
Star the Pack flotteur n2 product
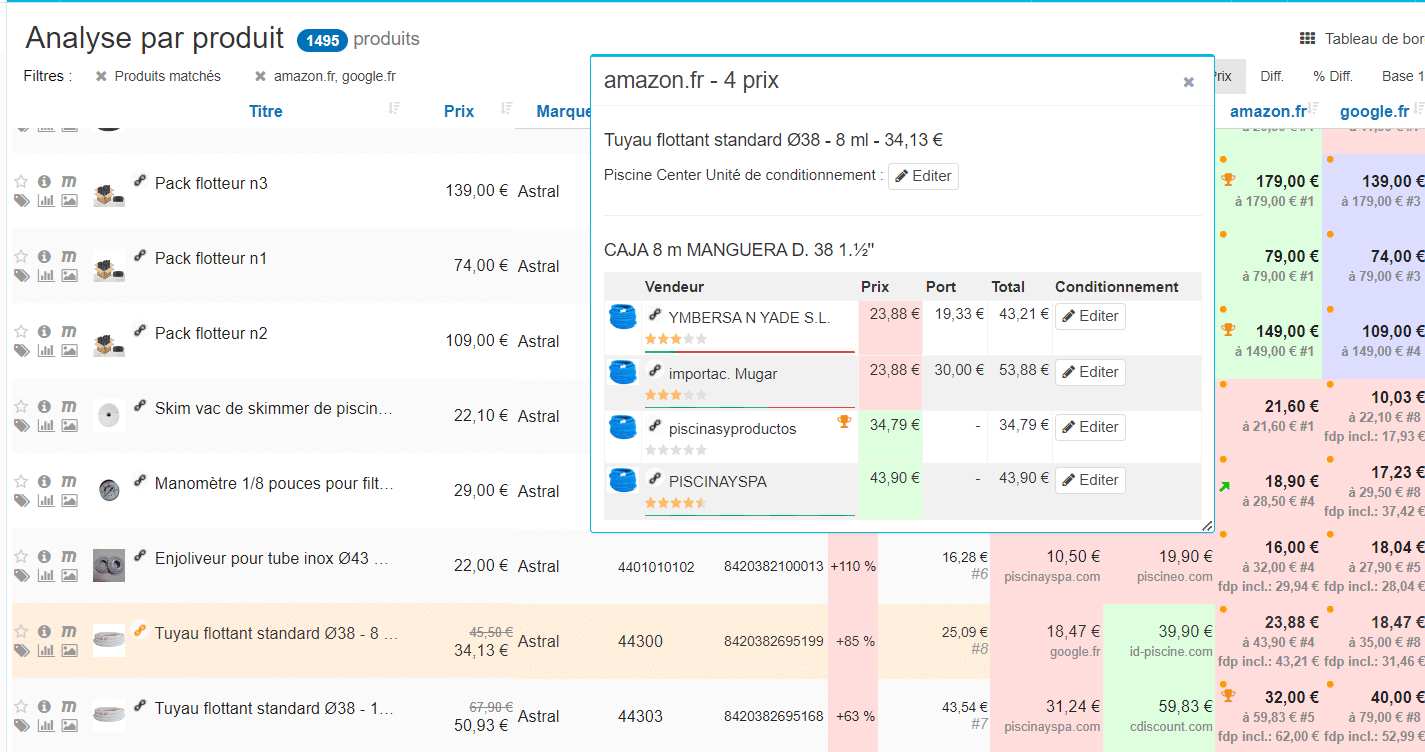pyautogui.click(x=21, y=331)
